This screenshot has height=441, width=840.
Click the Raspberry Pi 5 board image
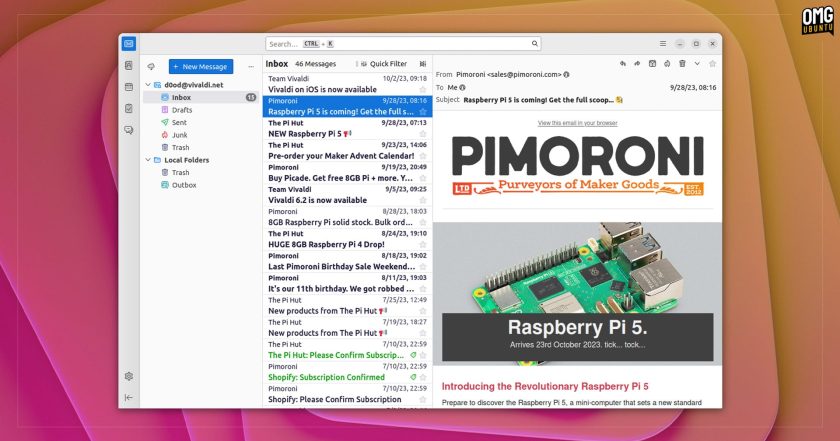pyautogui.click(x=578, y=294)
